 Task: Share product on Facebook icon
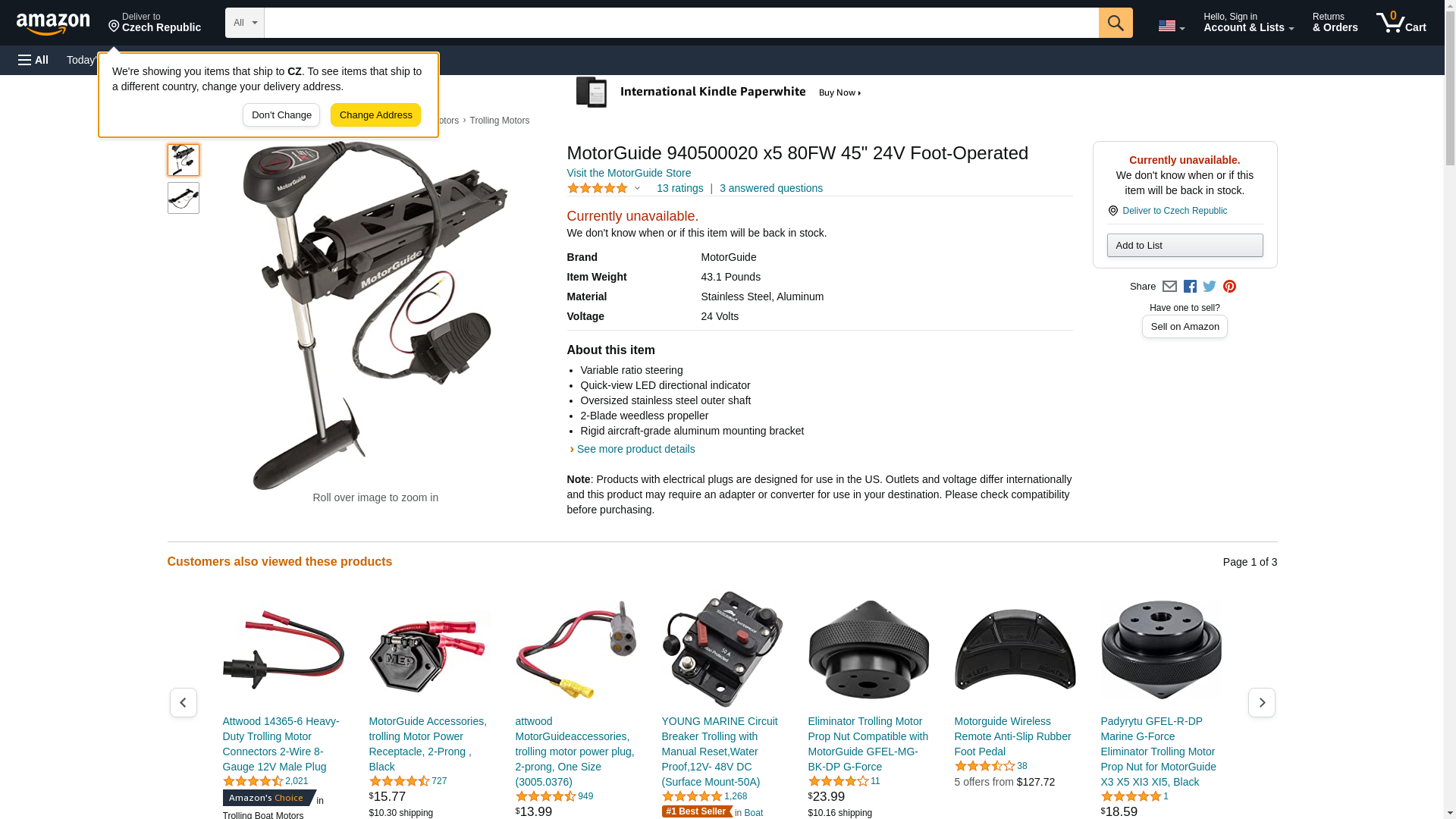(1190, 287)
